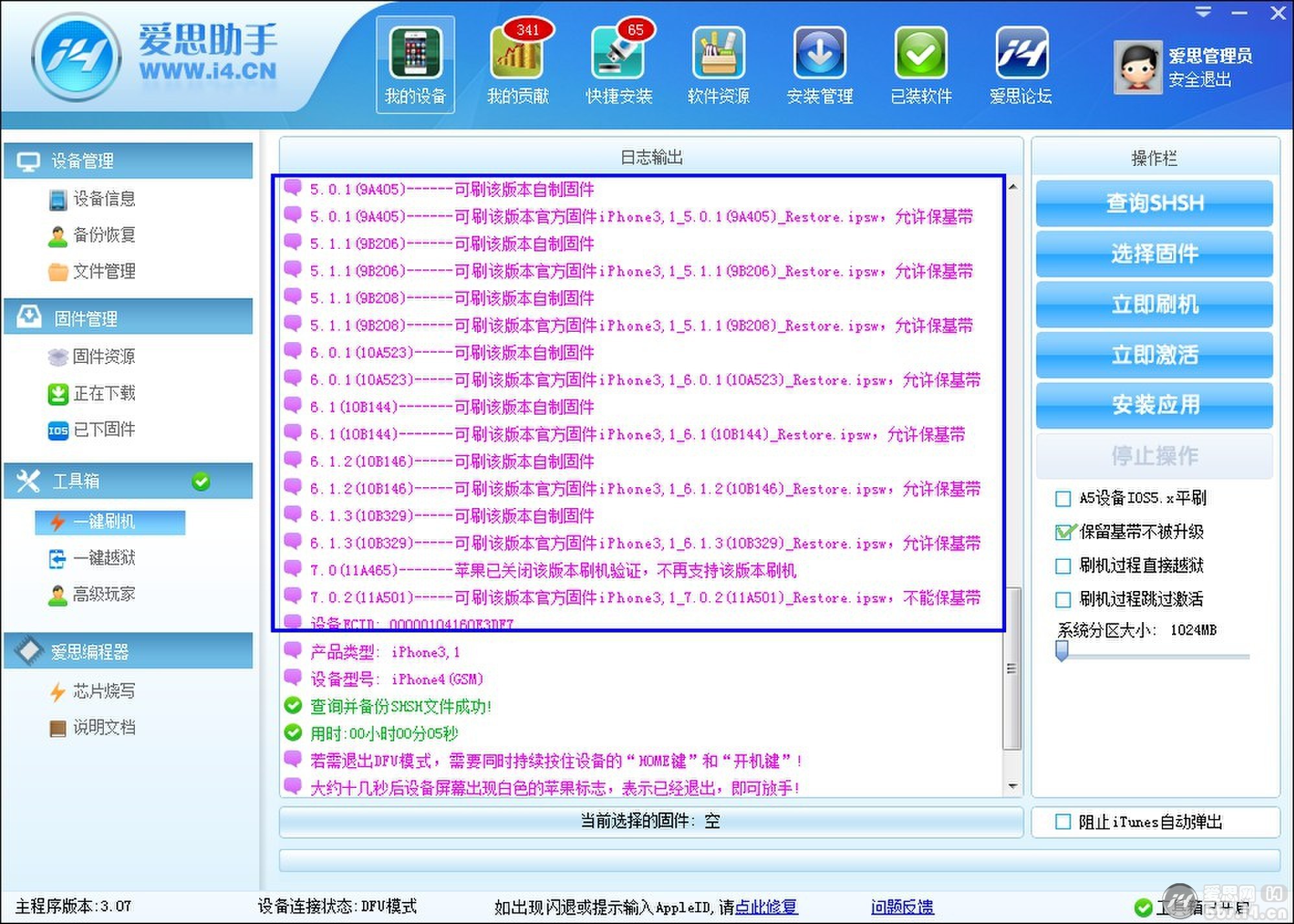Select 一键越狱 in the sidebar
Image resolution: width=1294 pixels, height=924 pixels.
coord(104,558)
